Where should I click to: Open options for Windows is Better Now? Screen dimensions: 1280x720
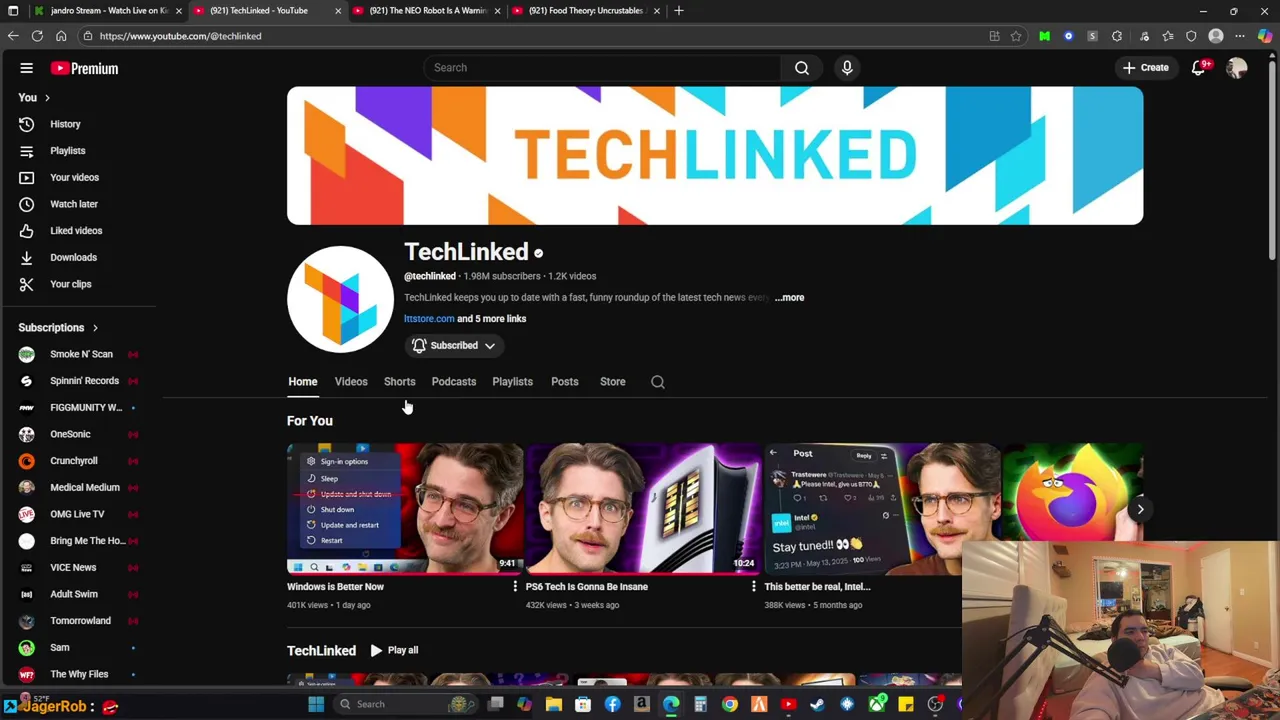tap(515, 587)
